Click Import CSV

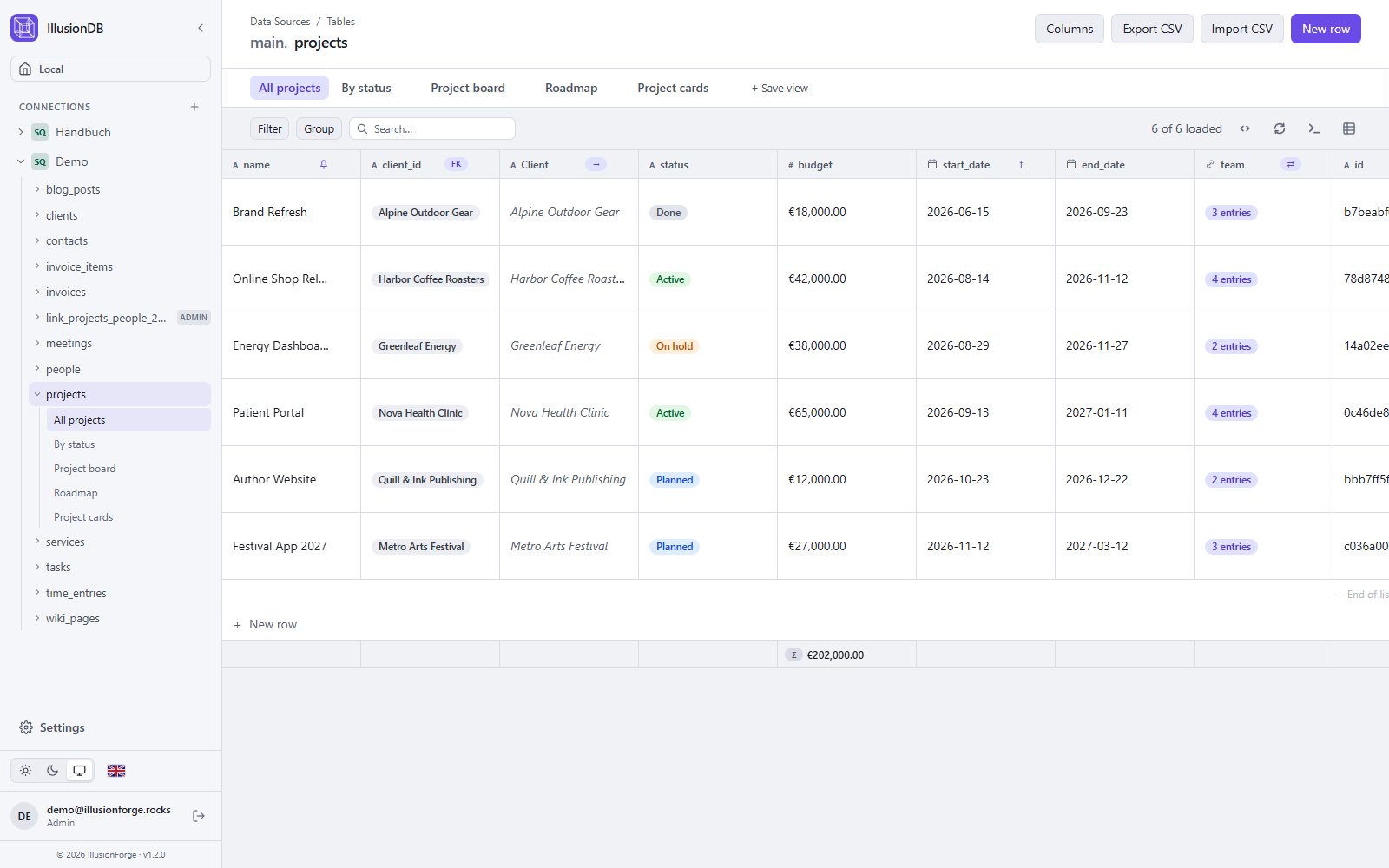tap(1242, 29)
